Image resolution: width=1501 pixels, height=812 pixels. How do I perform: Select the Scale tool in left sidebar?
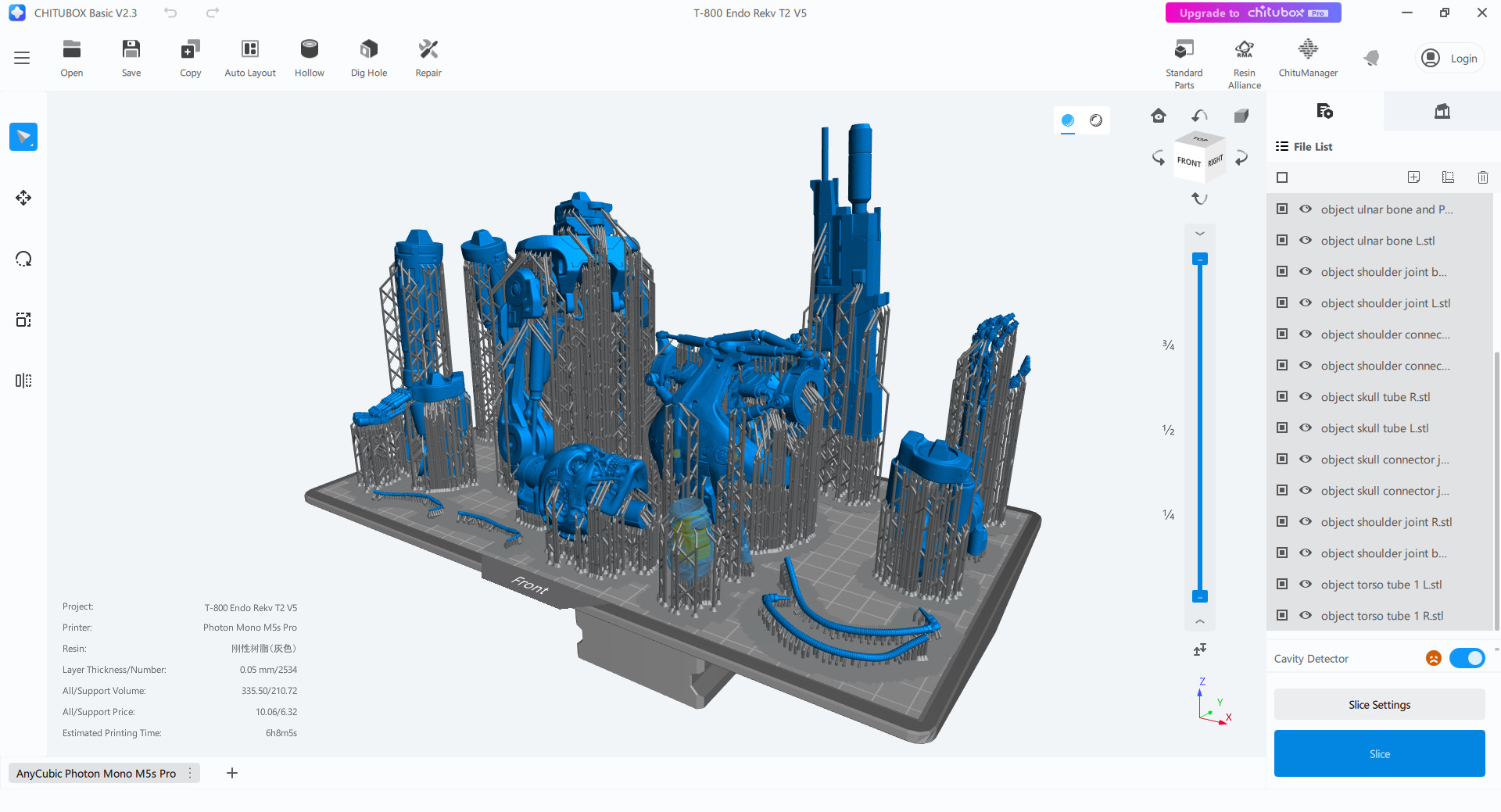23,320
